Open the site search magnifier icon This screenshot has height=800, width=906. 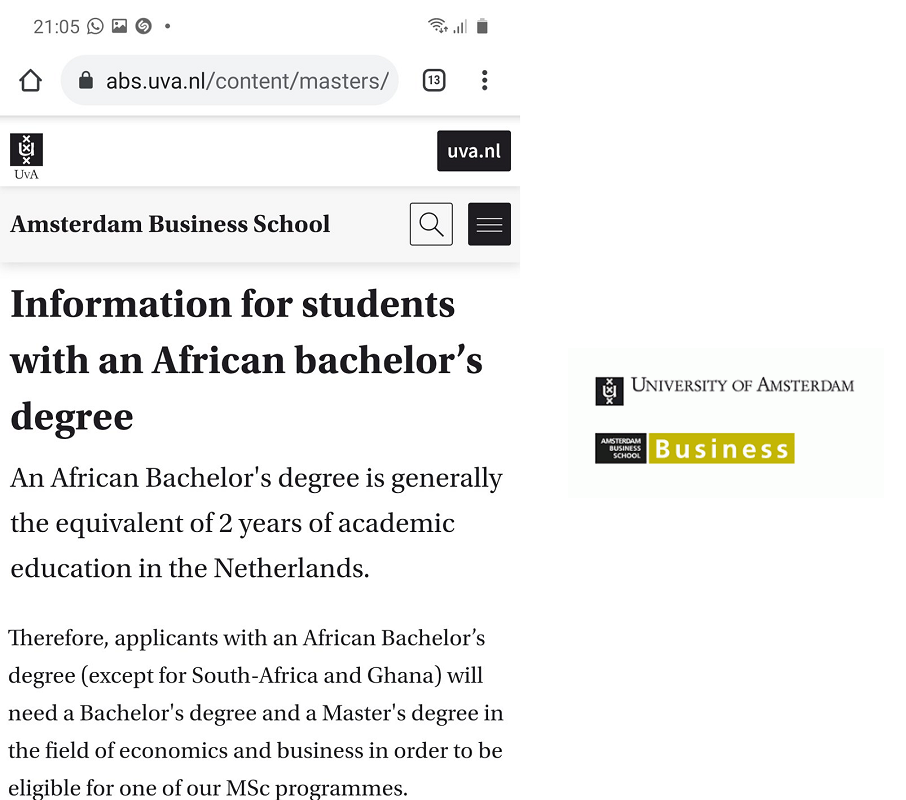pyautogui.click(x=431, y=224)
